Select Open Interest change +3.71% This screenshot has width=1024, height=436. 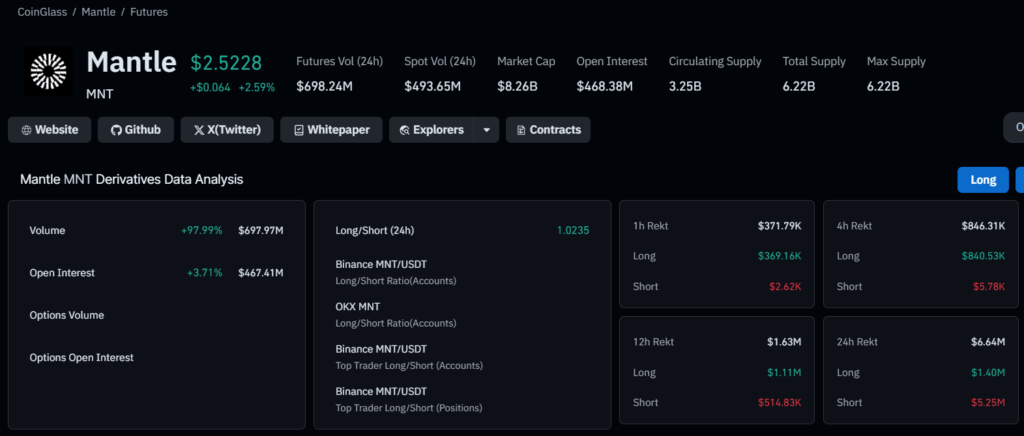coord(204,273)
